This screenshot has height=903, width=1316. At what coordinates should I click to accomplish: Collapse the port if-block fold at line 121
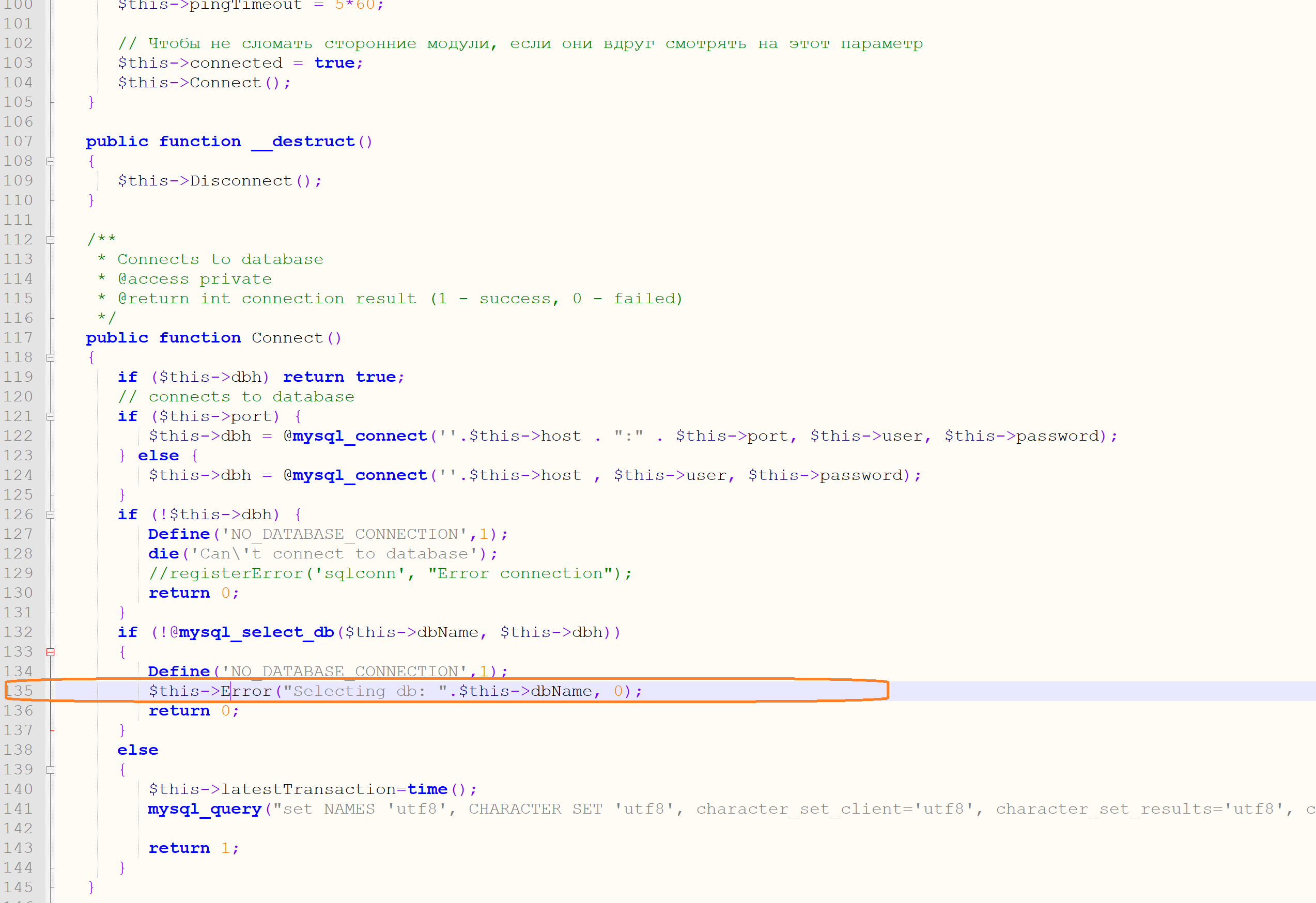point(51,417)
